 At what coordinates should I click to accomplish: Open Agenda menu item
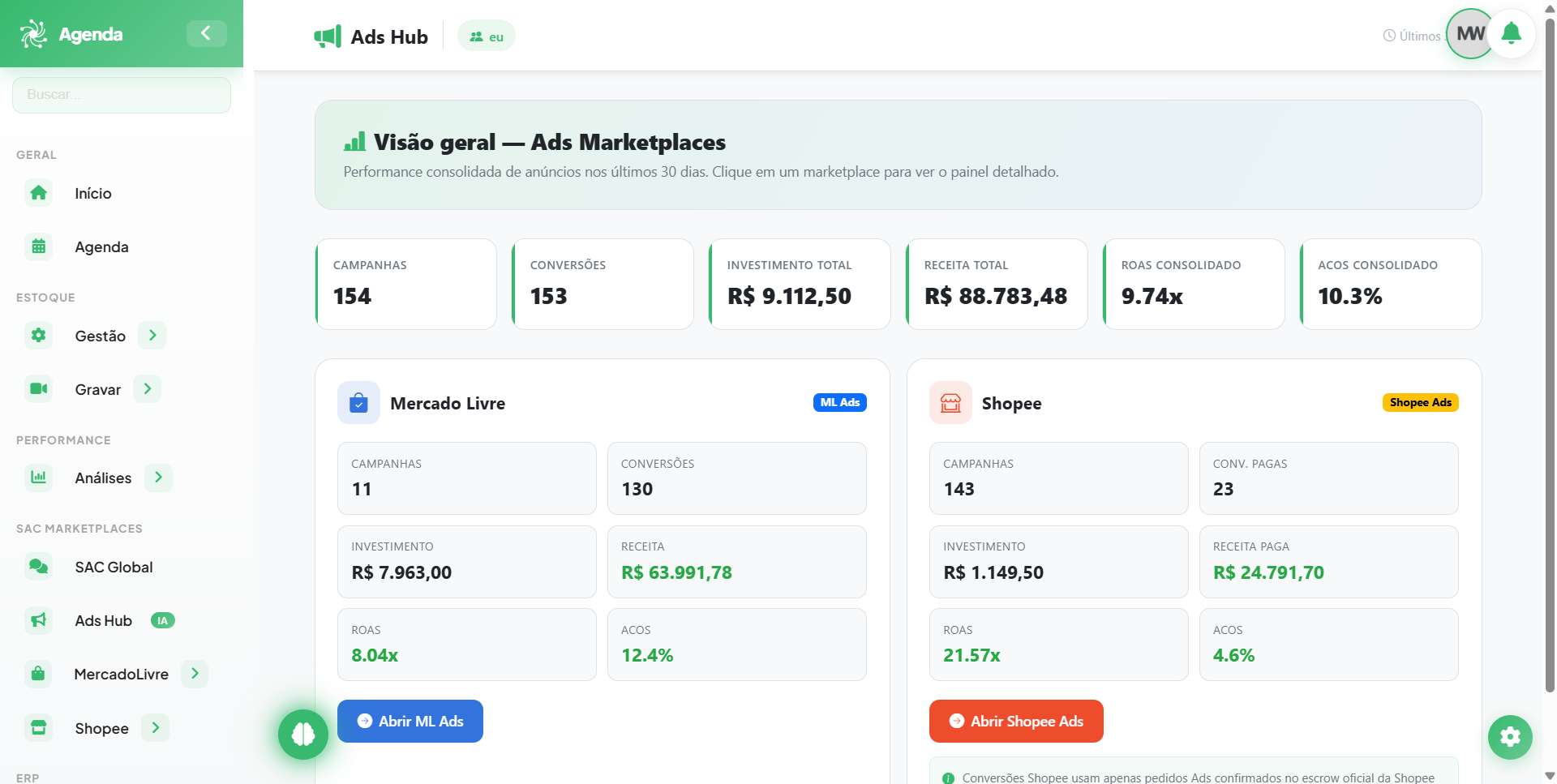pos(101,246)
